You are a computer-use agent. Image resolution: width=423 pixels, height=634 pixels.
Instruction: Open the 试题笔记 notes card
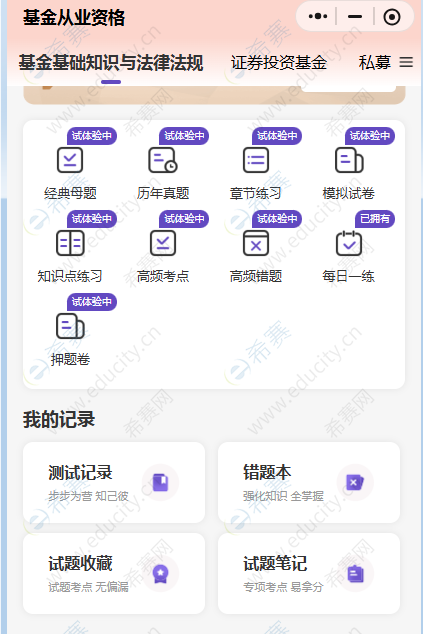(x=309, y=573)
